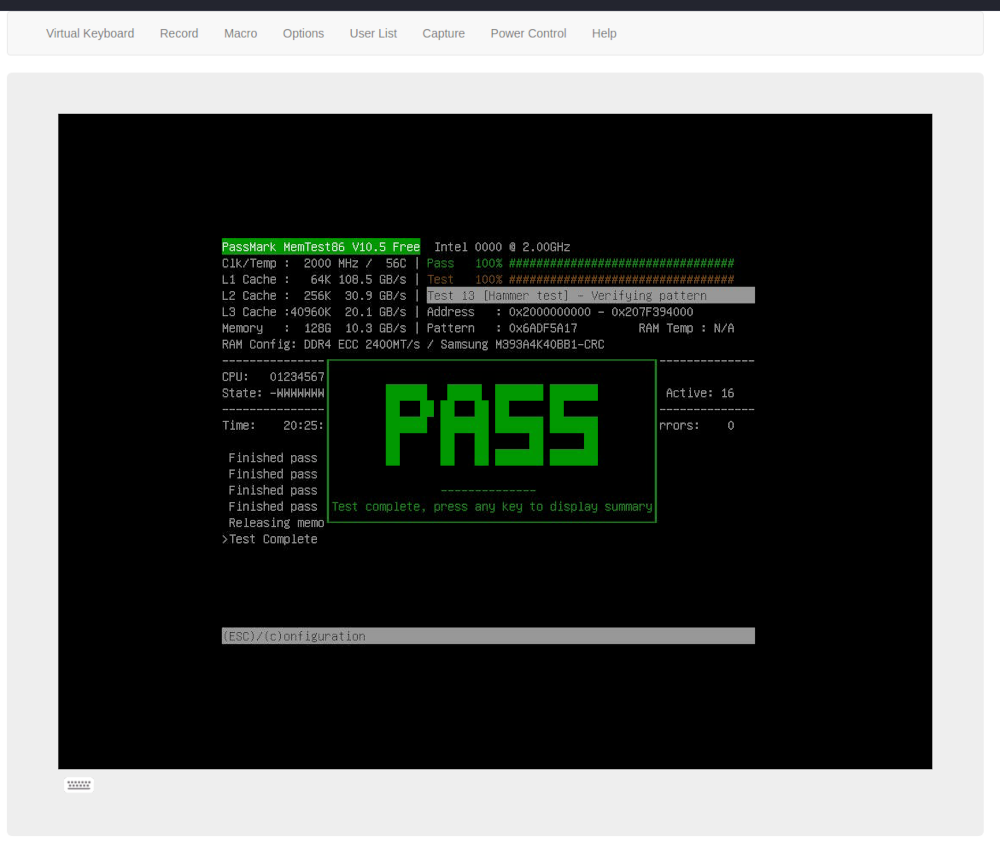
Task: Click the (ESC)/(c)onfiguration status bar
Action: [x=488, y=636]
